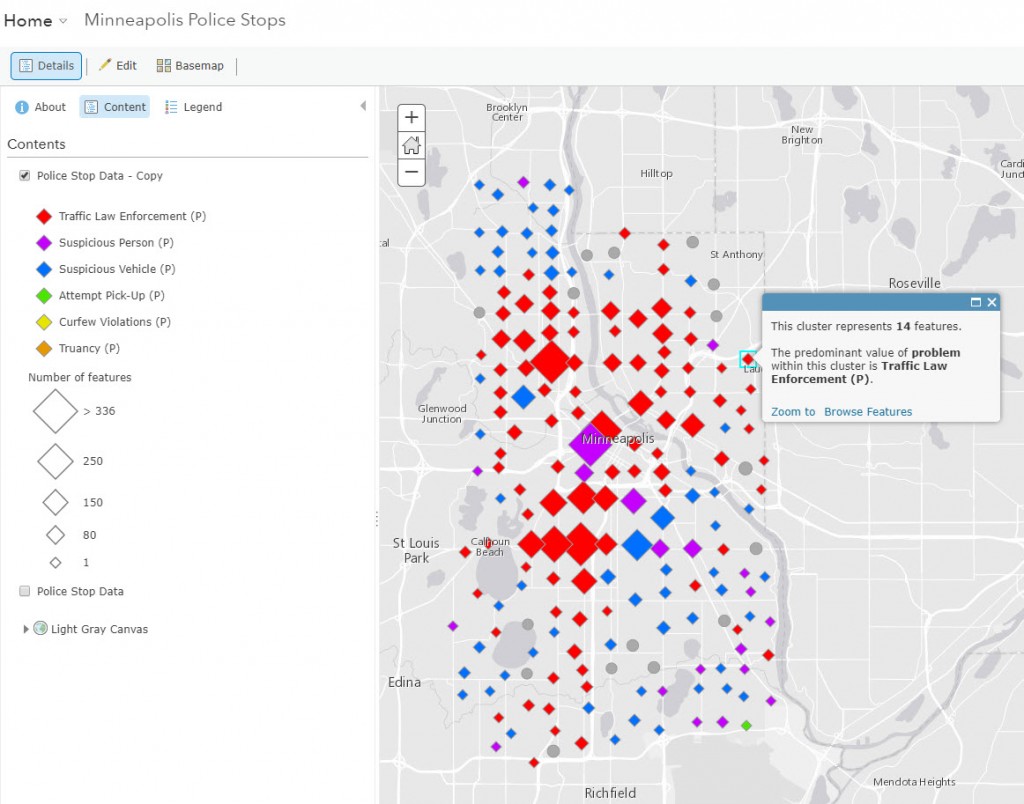Click the zoom in button on the map
The height and width of the screenshot is (804, 1024).
(x=411, y=117)
